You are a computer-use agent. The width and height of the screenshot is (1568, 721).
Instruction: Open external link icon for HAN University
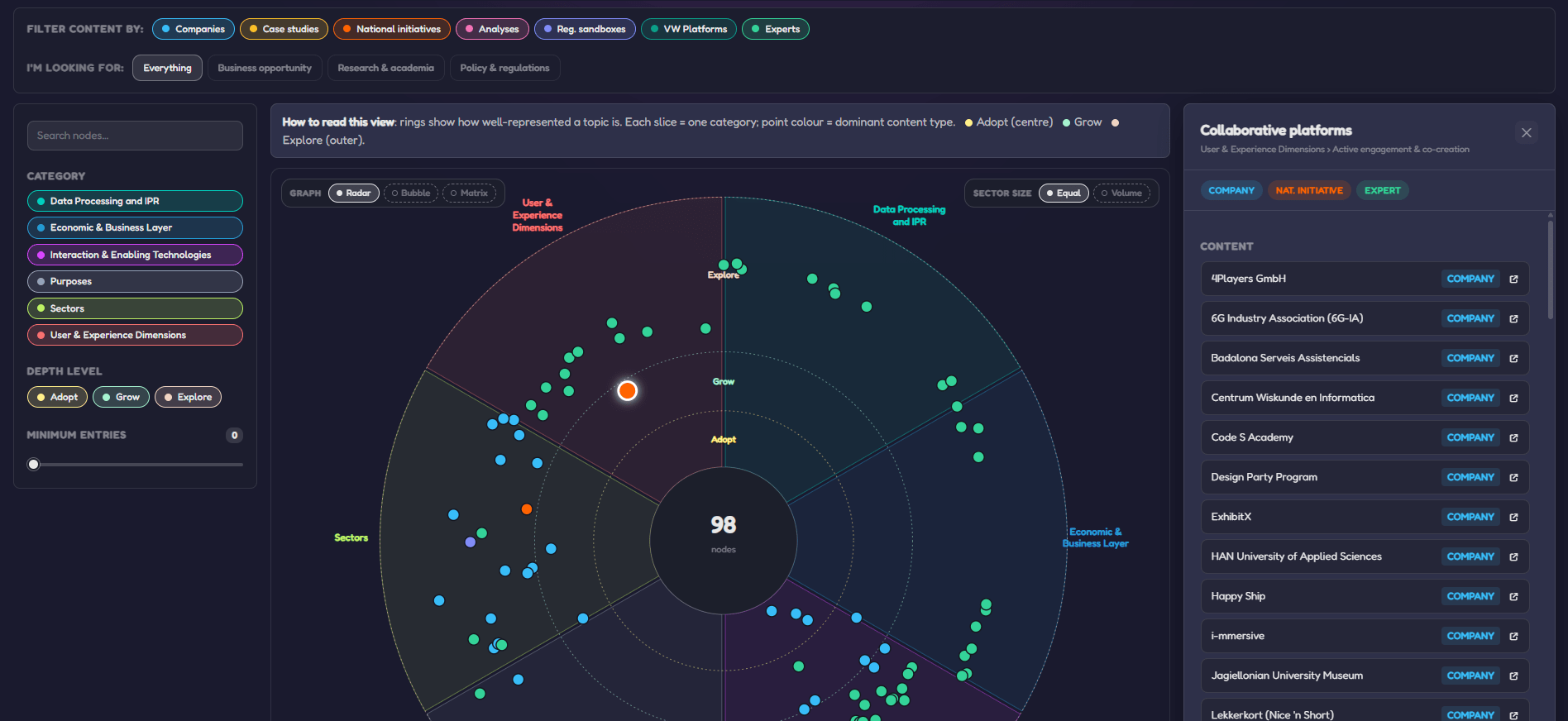pyautogui.click(x=1513, y=557)
